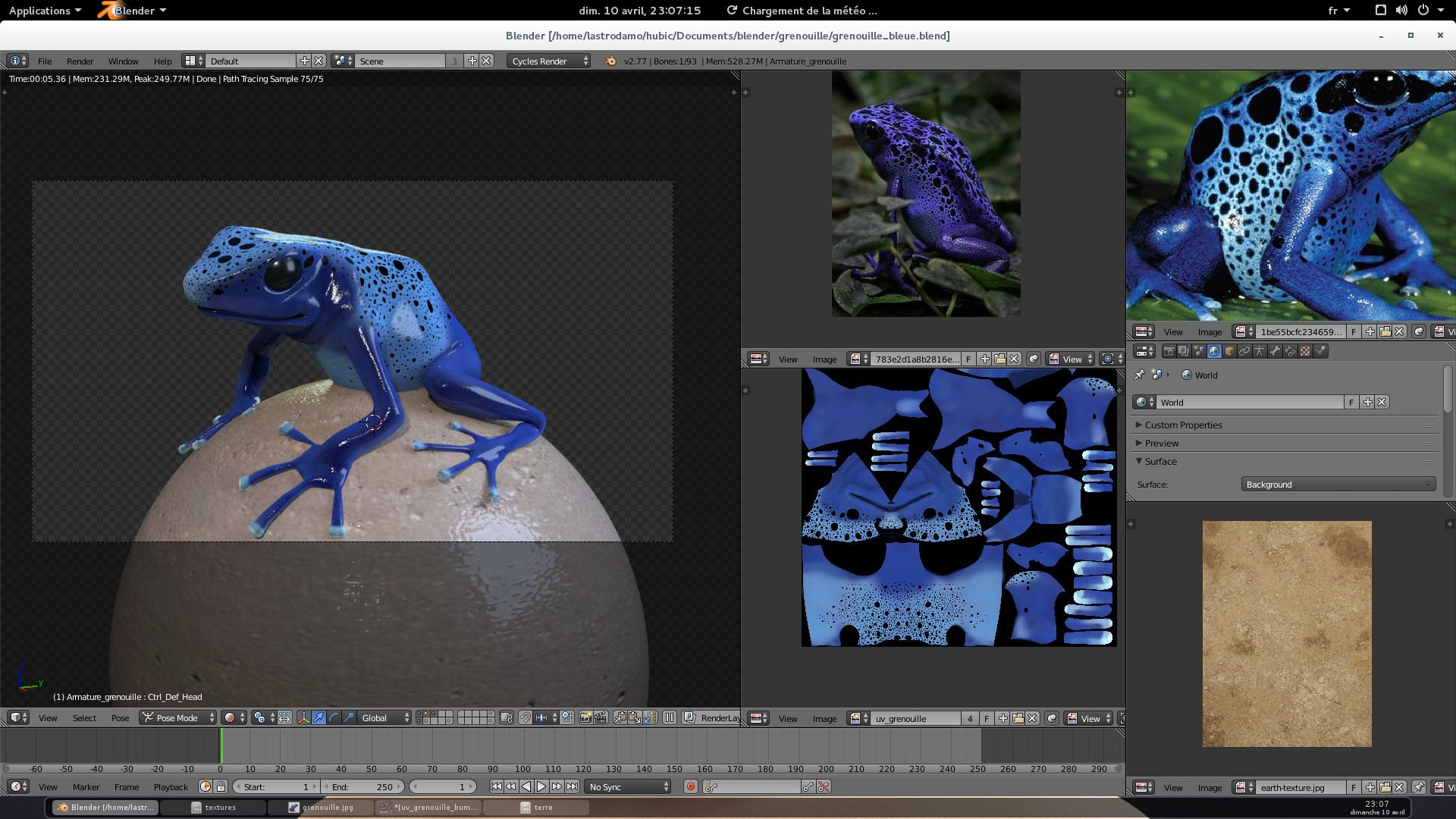Image resolution: width=1456 pixels, height=819 pixels.
Task: Open the Render menu in info header
Action: pos(80,61)
